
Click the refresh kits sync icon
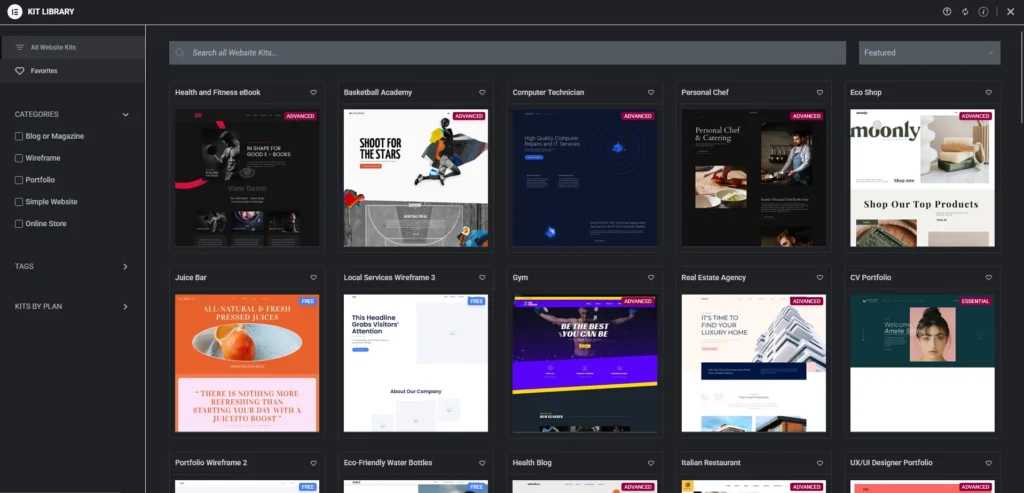tap(965, 12)
